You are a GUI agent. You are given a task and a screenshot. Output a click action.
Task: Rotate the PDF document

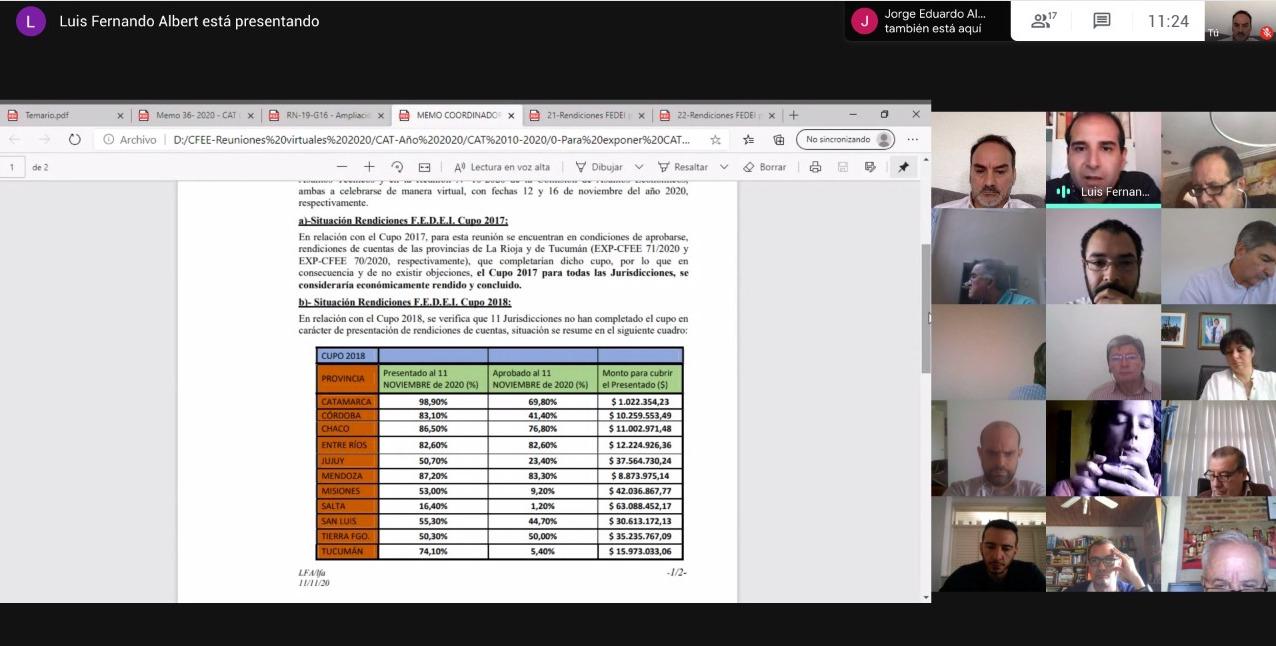tap(397, 167)
